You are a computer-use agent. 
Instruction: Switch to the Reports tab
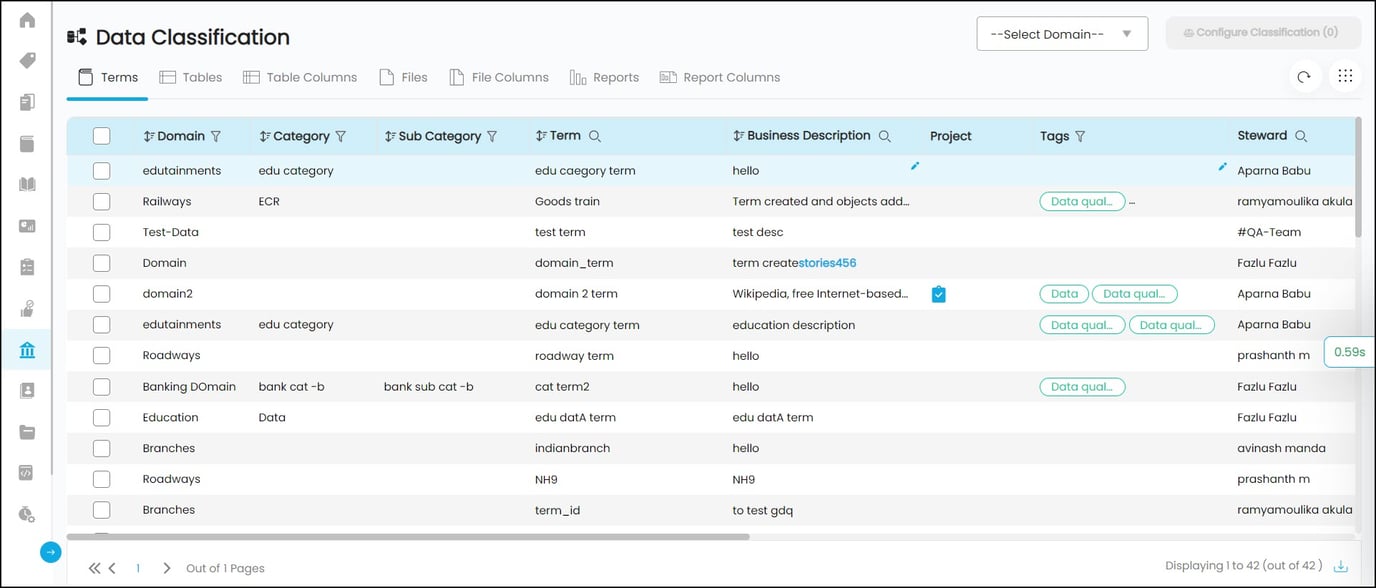pyautogui.click(x=604, y=77)
